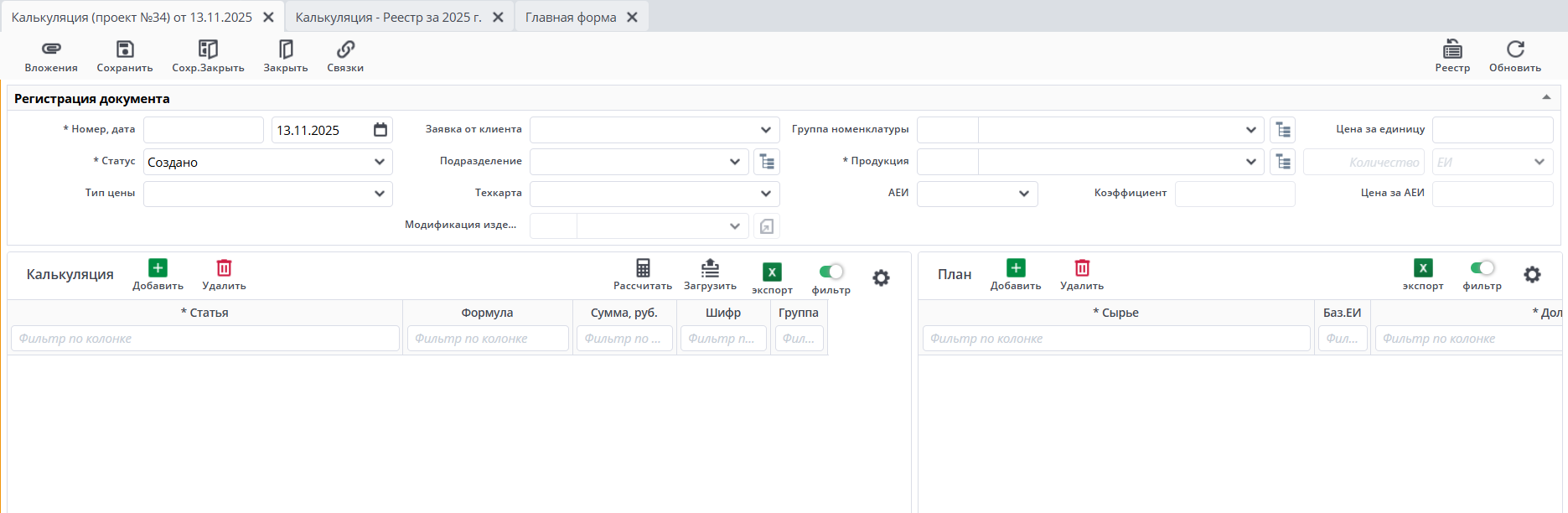Open the Реестр registry icon
This screenshot has width=1568, height=513.
pos(1452,49)
